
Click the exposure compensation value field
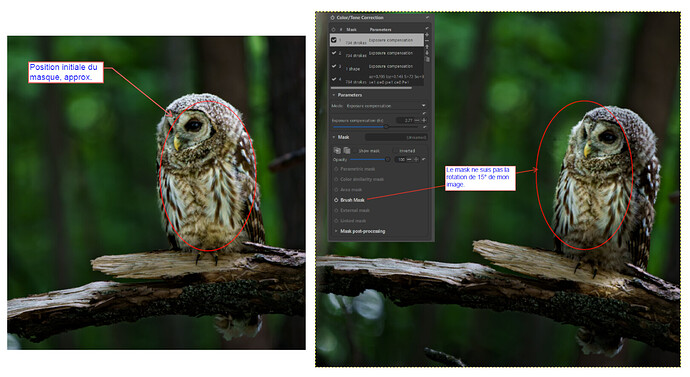click(x=405, y=120)
